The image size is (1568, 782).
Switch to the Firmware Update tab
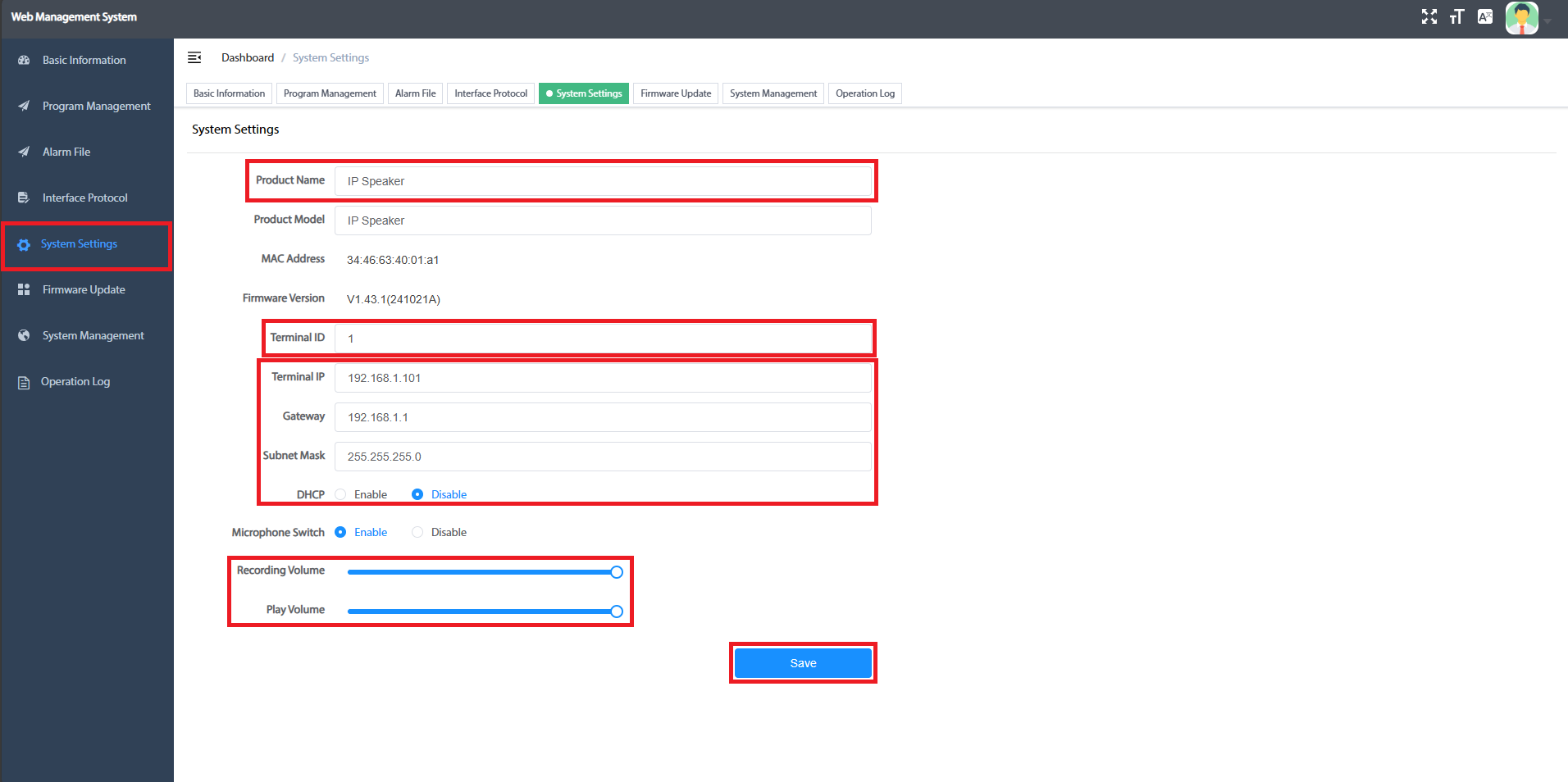(x=676, y=93)
